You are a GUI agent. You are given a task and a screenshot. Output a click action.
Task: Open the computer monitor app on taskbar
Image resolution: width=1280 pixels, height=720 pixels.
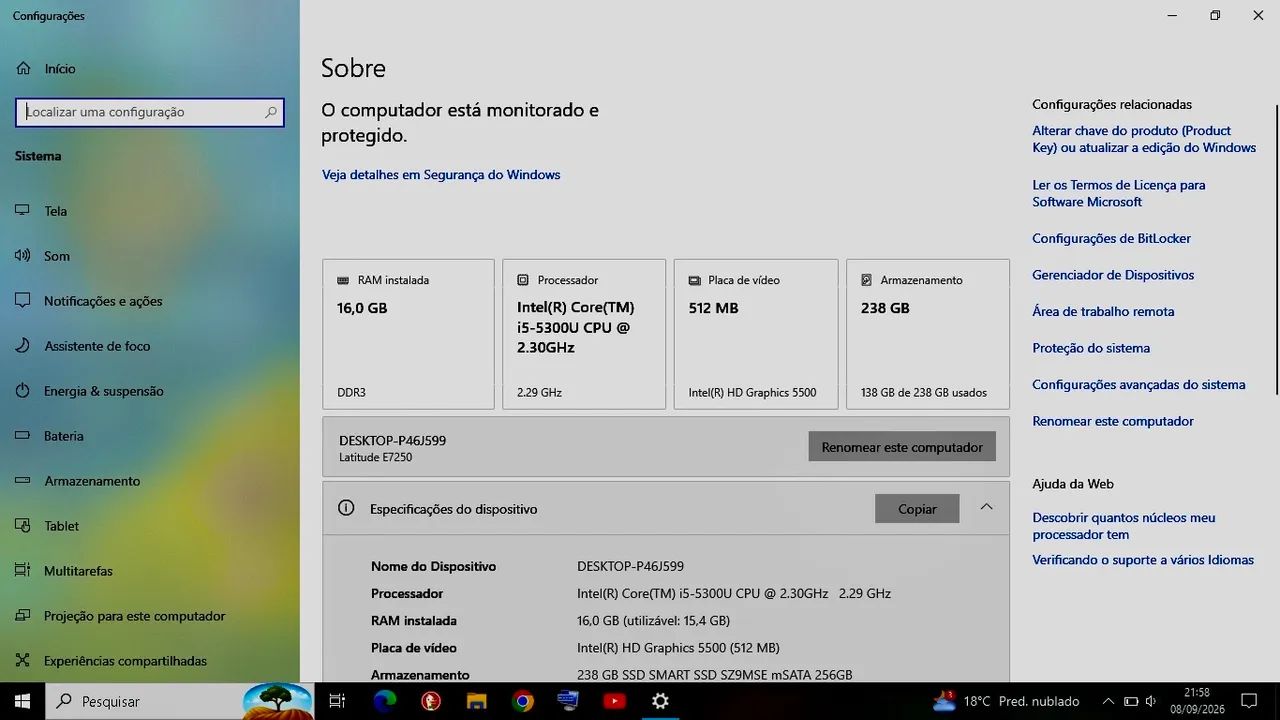tap(568, 701)
